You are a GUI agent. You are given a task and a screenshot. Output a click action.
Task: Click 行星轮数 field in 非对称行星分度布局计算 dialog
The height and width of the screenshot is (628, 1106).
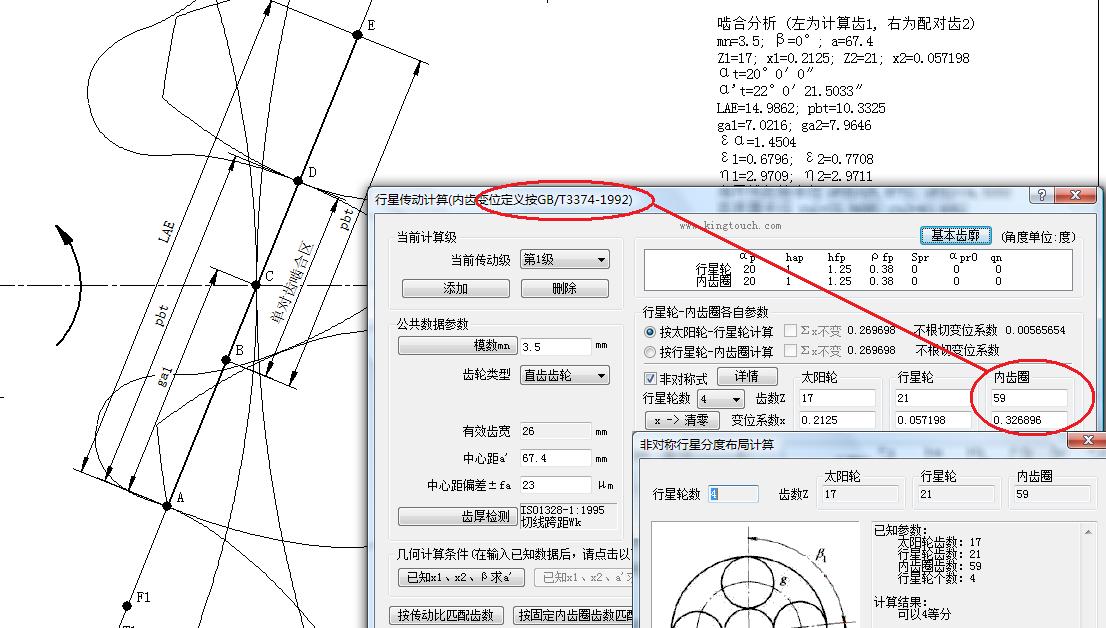click(734, 494)
